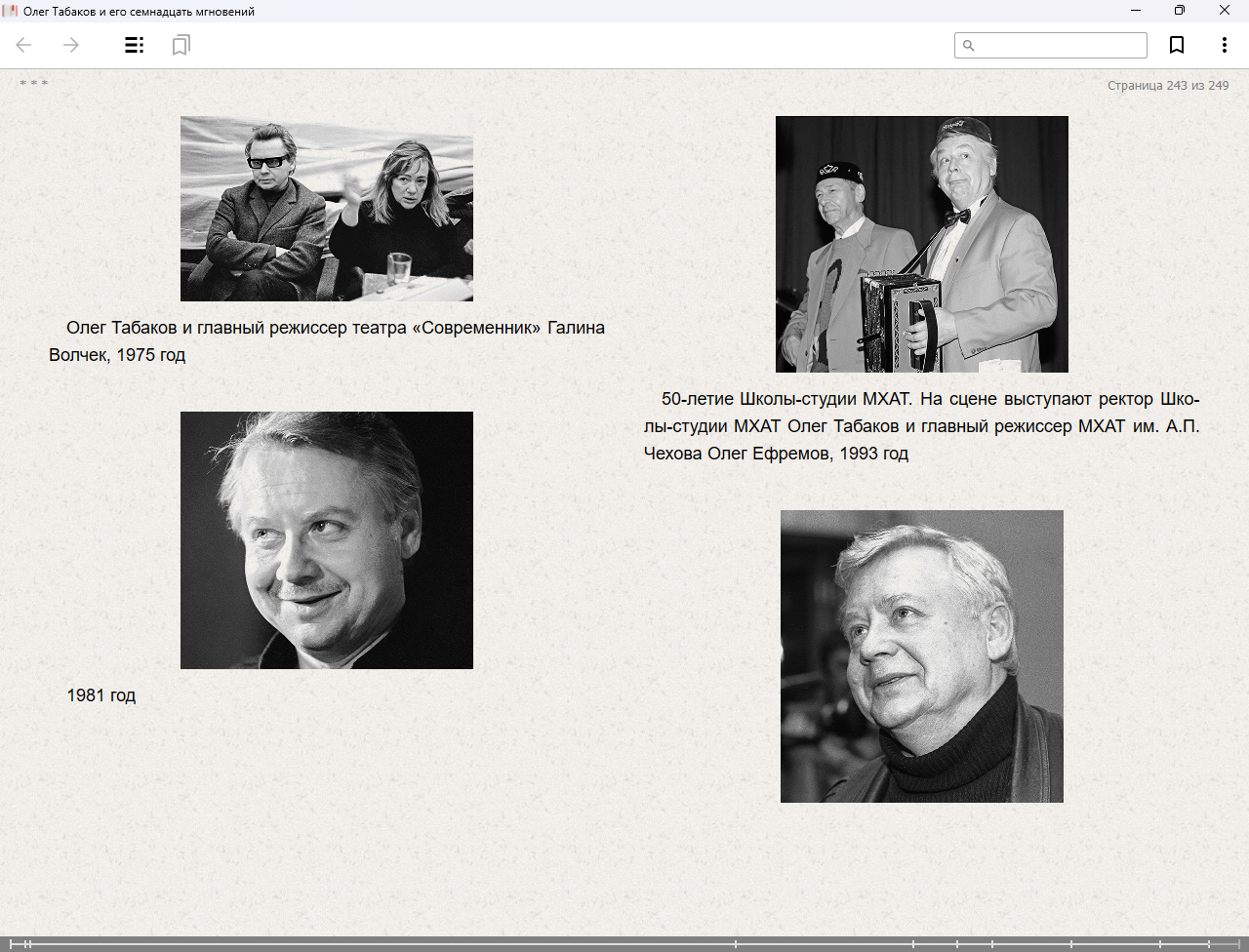The width and height of the screenshot is (1249, 952).
Task: Click the magnifier search icon
Action: 968,46
